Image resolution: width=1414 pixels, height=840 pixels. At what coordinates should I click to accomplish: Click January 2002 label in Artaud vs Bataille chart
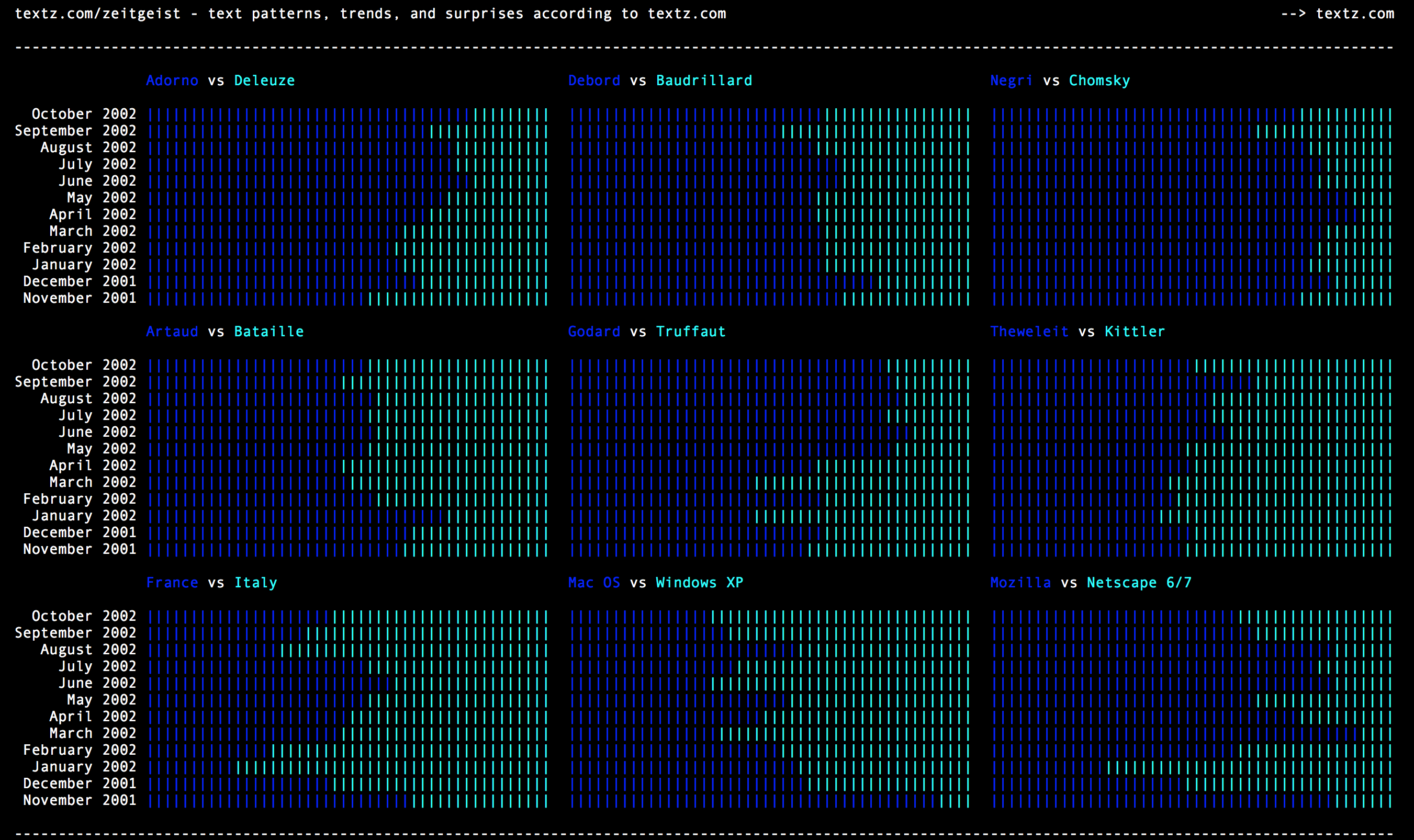click(84, 516)
